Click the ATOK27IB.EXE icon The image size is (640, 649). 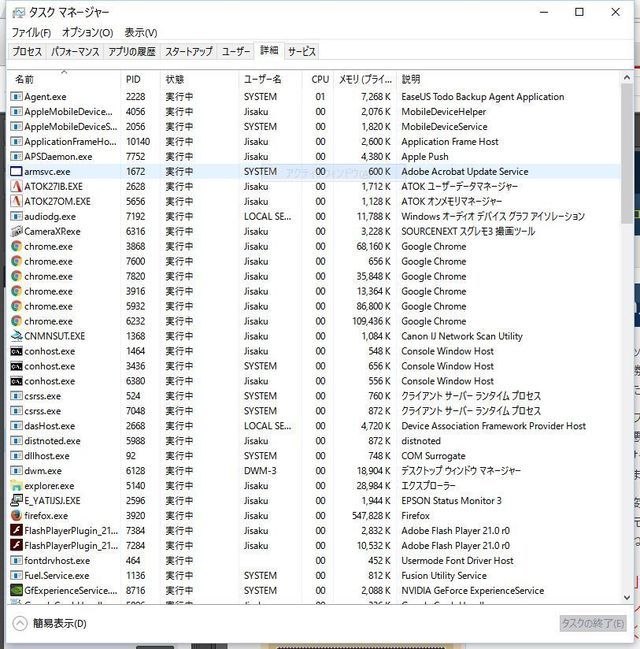point(16,186)
